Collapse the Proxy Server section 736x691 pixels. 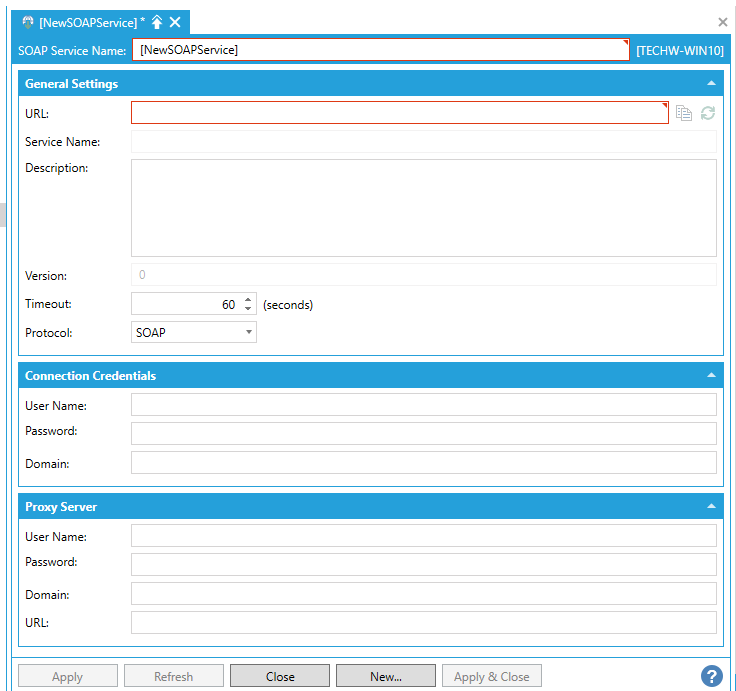click(x=711, y=507)
